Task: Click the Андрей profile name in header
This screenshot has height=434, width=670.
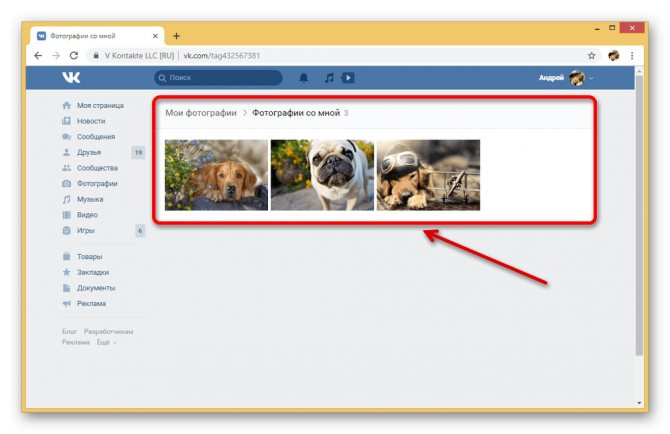Action: pos(551,78)
